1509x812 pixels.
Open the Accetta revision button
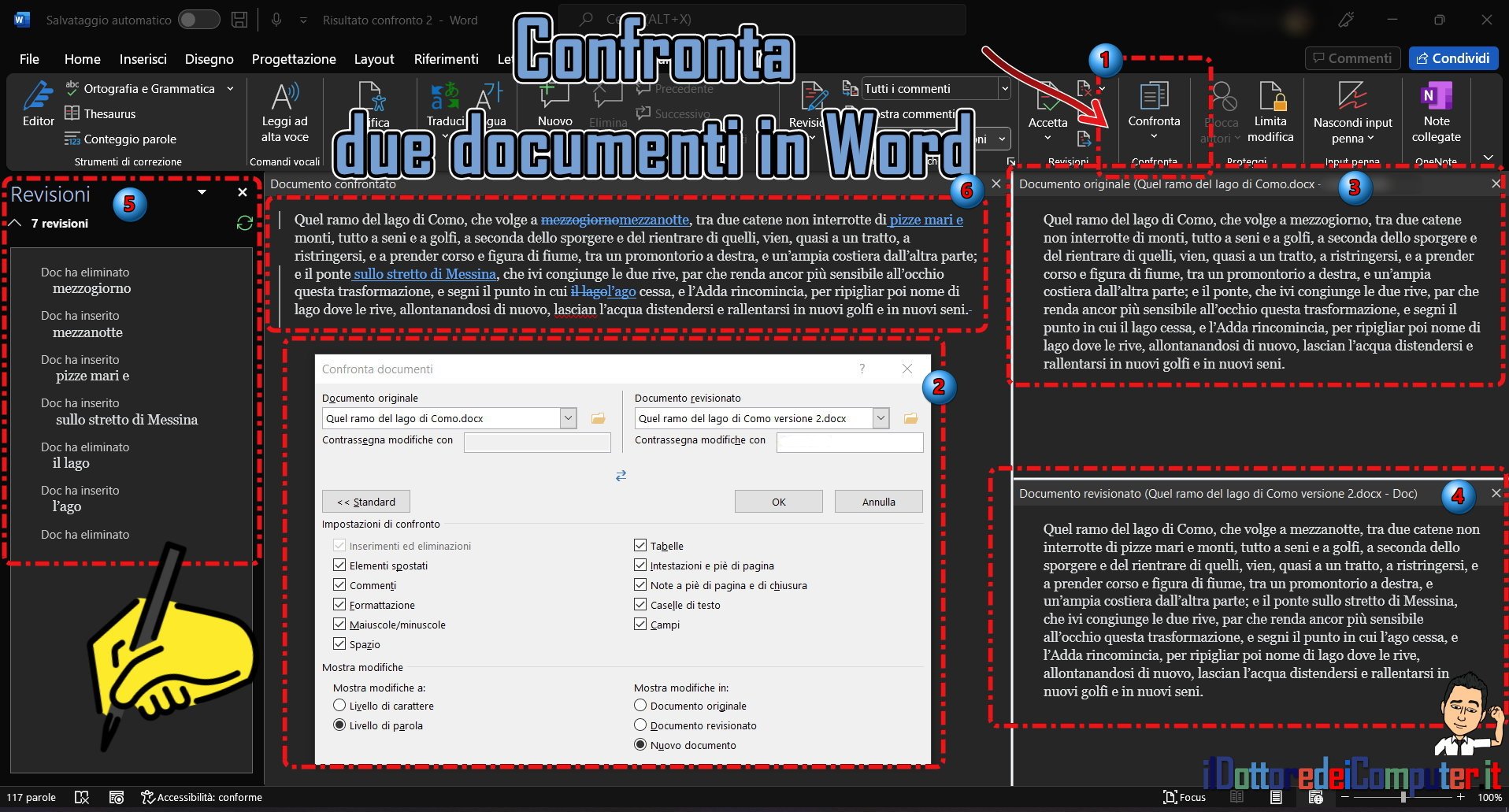pyautogui.click(x=1047, y=110)
